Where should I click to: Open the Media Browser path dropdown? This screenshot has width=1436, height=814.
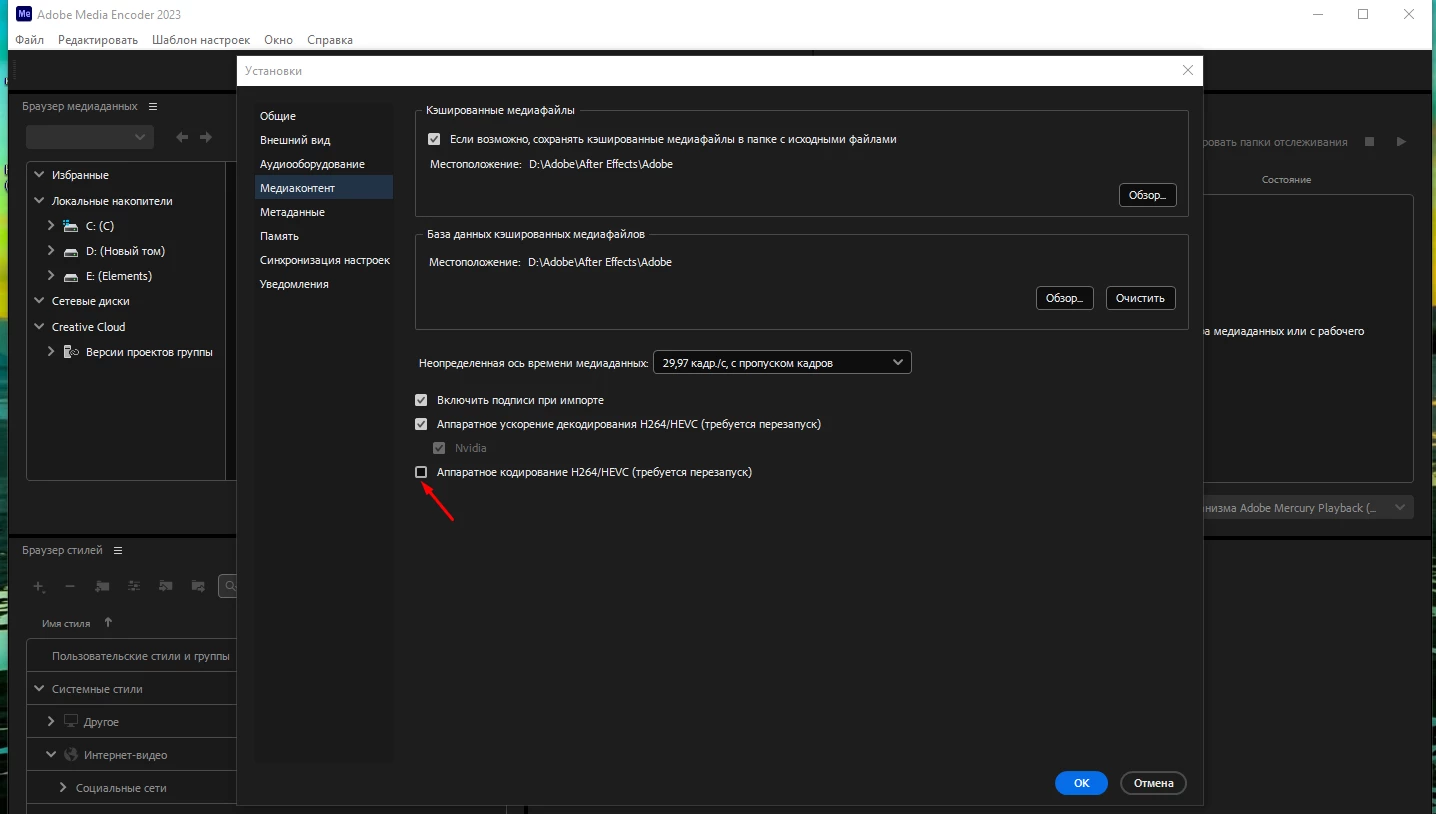coord(90,137)
